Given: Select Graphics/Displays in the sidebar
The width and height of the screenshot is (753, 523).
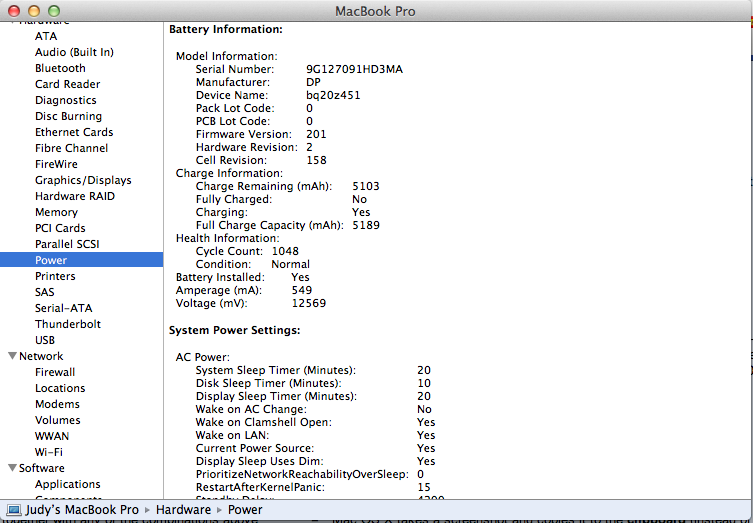Looking at the screenshot, I should pos(83,180).
